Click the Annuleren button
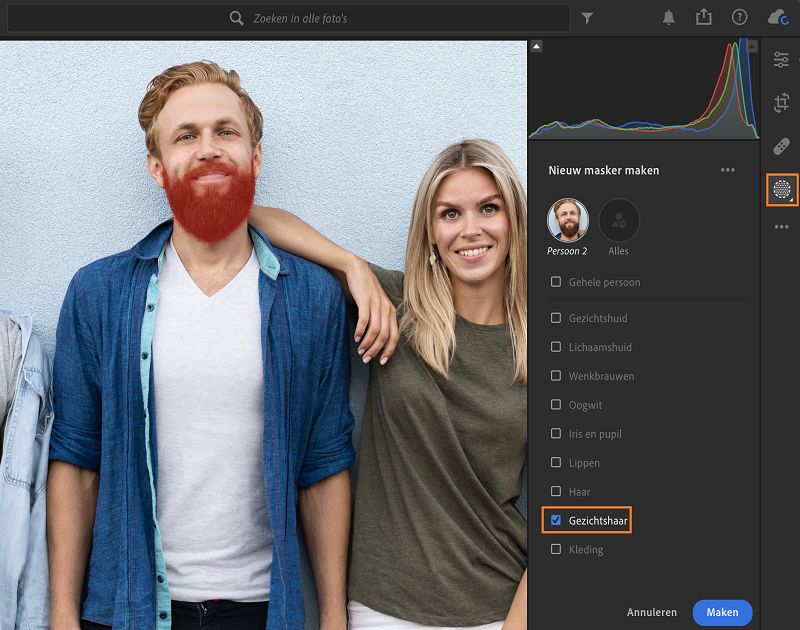The width and height of the screenshot is (800, 630). point(652,612)
